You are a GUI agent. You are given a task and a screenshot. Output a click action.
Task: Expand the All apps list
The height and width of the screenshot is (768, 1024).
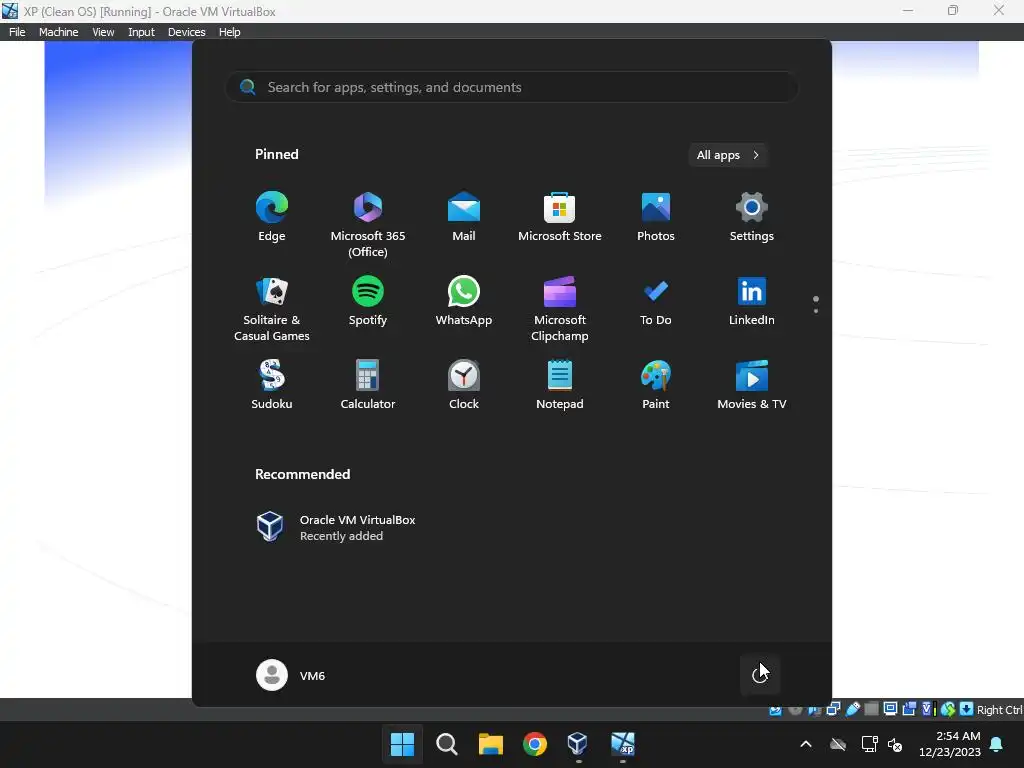point(728,155)
